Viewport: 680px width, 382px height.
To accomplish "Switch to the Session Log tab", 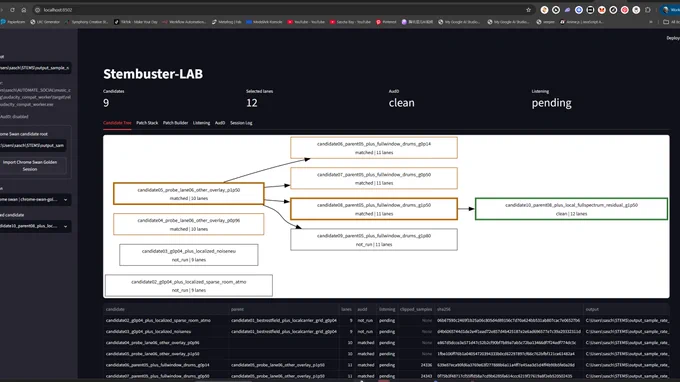I will click(241, 123).
